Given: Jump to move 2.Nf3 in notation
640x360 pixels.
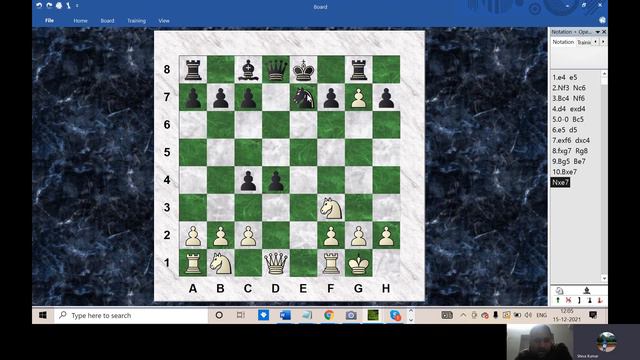Looking at the screenshot, I should tap(560, 88).
